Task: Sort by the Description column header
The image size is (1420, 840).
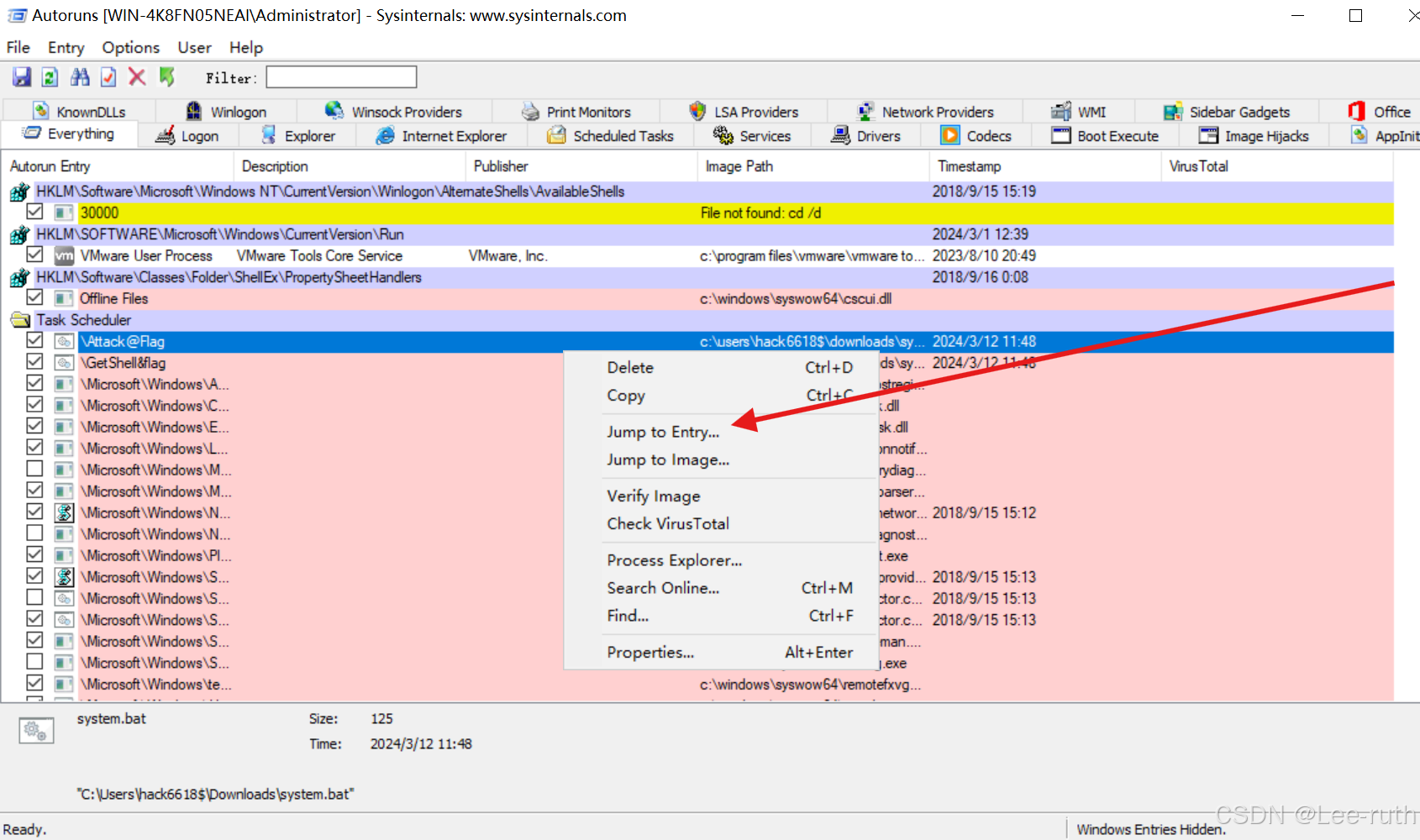Action: (349, 166)
